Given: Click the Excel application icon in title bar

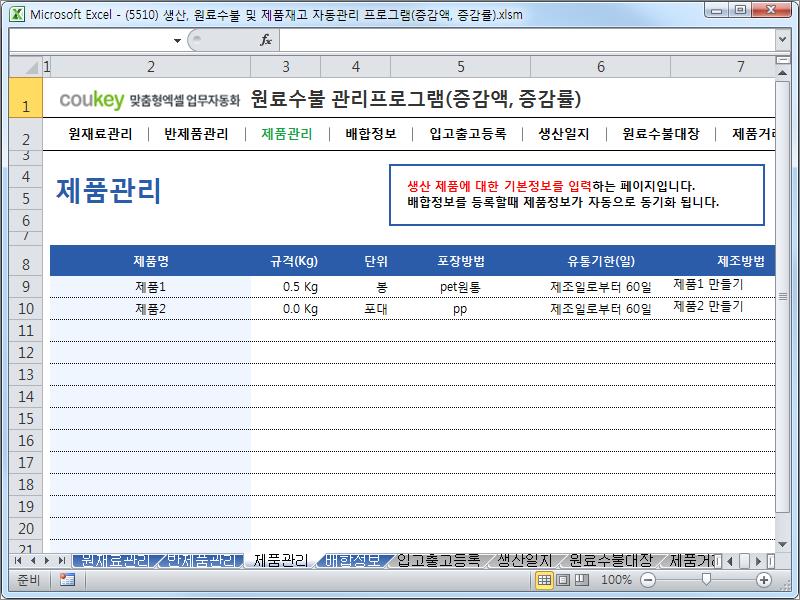Looking at the screenshot, I should (x=17, y=14).
